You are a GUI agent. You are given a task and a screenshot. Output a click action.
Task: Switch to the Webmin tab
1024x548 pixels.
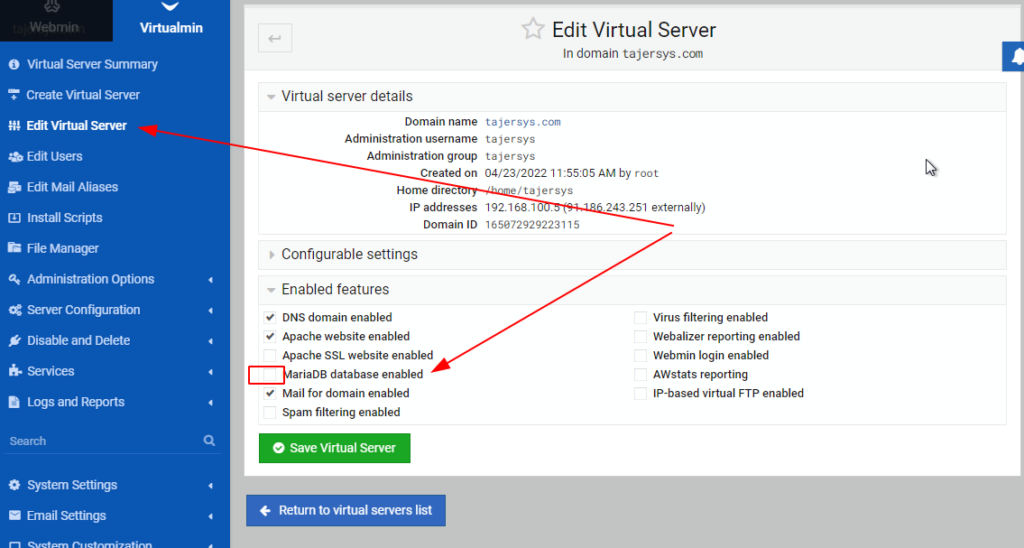[x=56, y=20]
